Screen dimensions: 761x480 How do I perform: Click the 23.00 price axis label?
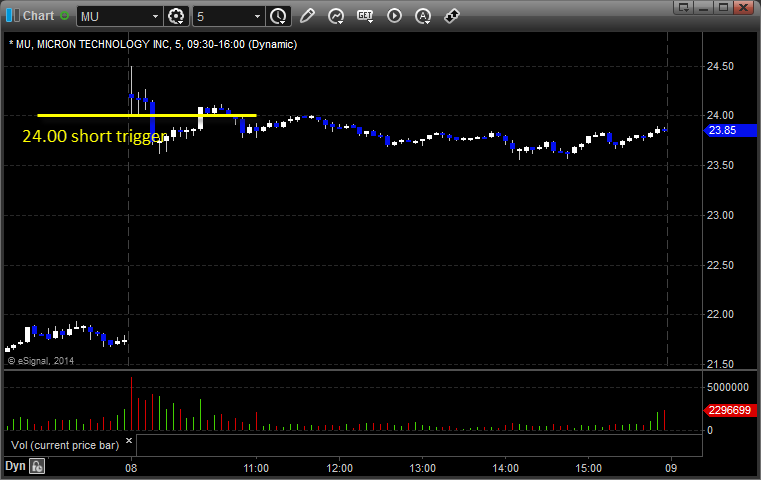pos(720,215)
